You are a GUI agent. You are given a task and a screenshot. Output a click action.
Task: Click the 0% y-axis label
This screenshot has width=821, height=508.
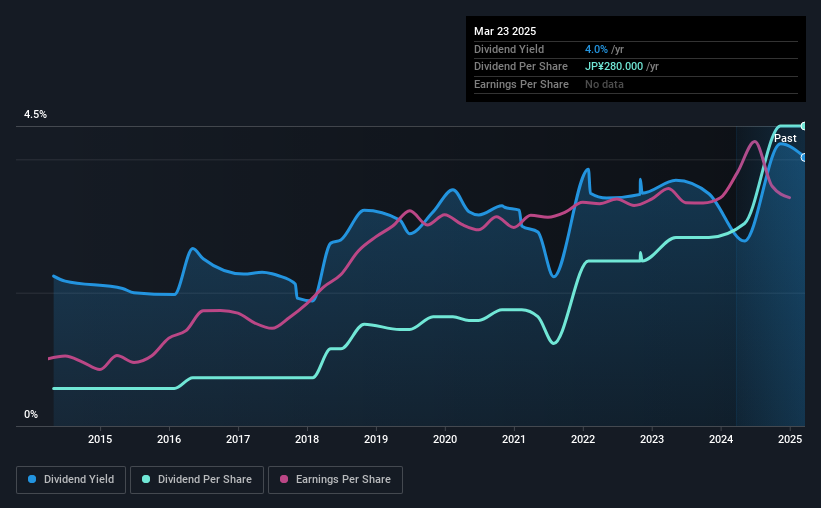click(31, 415)
